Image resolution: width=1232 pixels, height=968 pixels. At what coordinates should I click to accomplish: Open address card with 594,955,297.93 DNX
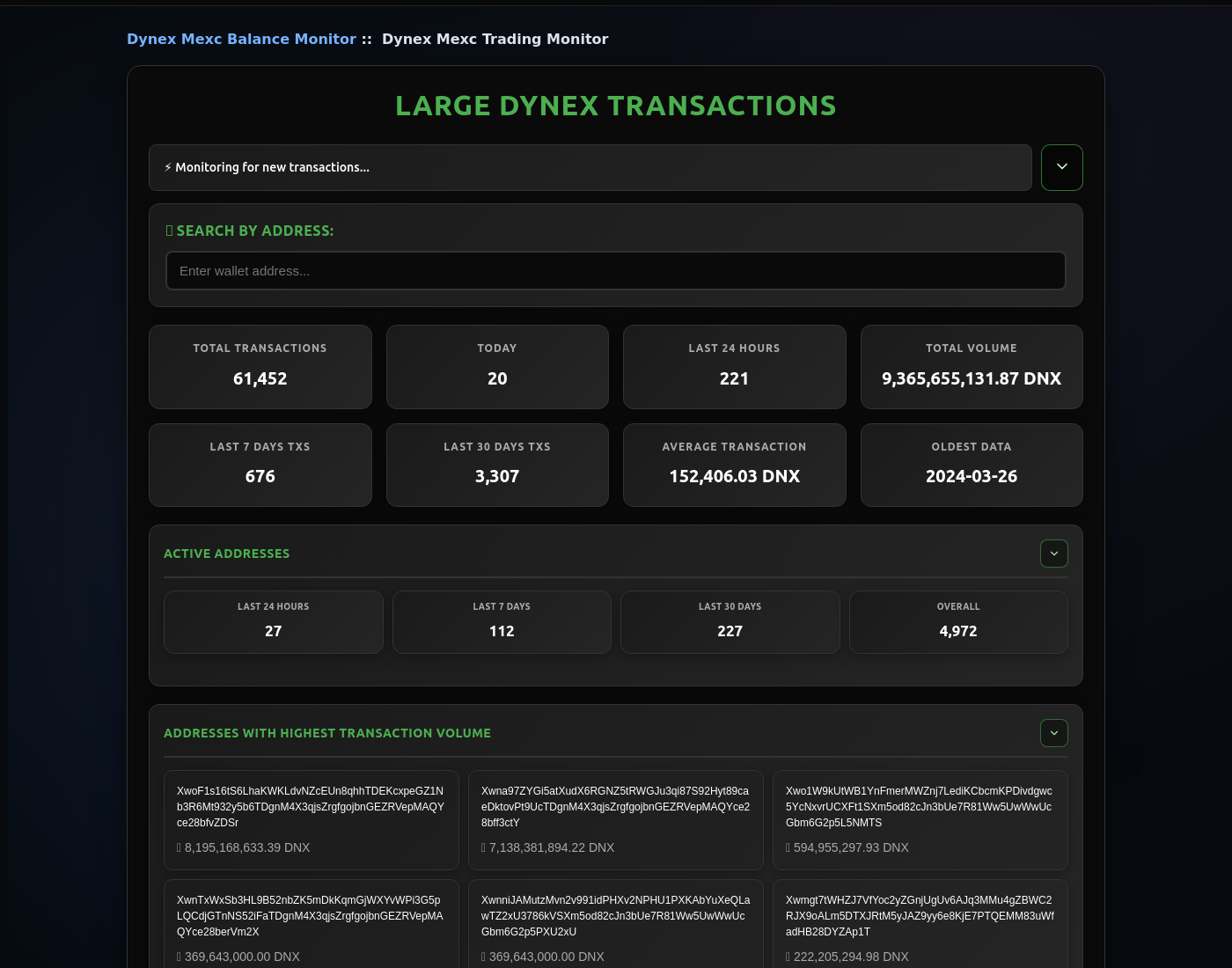pyautogui.click(x=920, y=820)
